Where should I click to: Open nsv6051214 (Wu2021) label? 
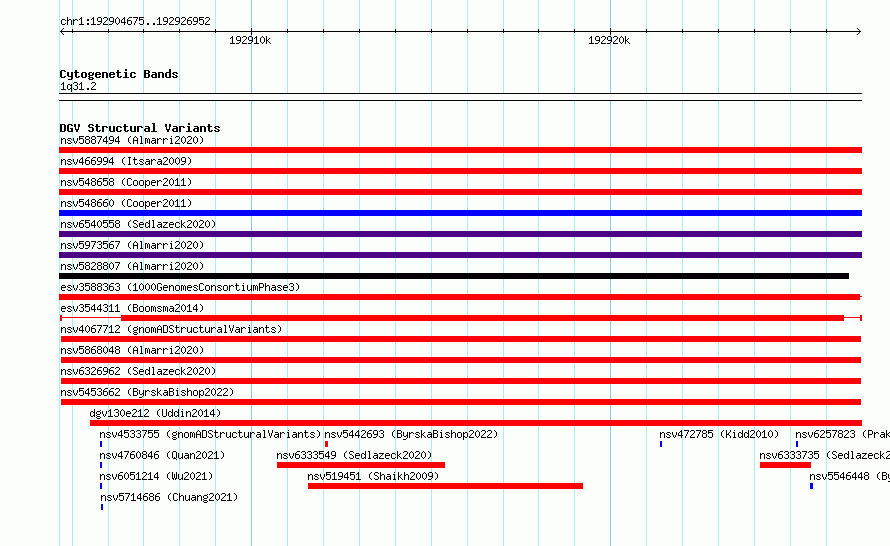click(156, 476)
